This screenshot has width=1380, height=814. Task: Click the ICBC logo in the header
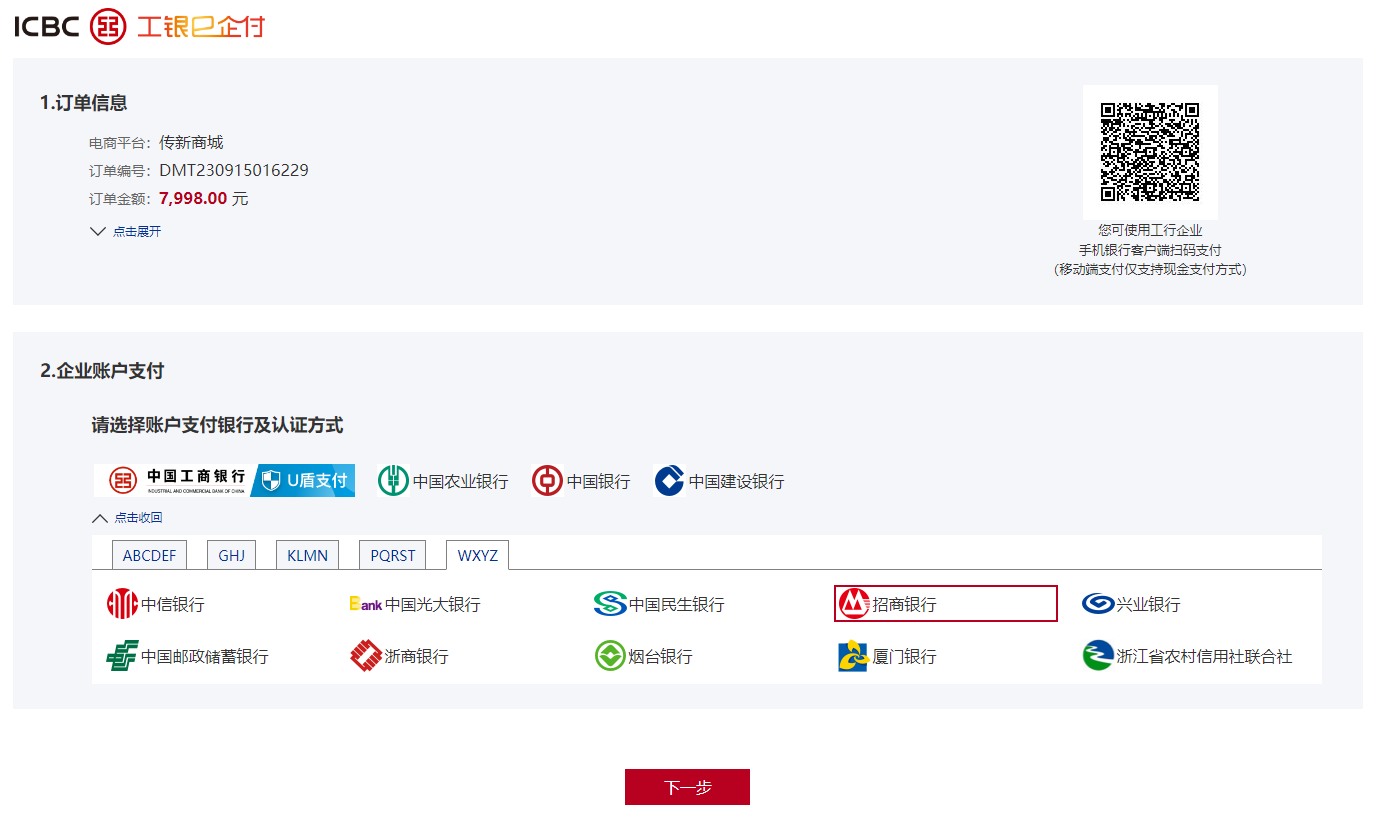[x=70, y=26]
